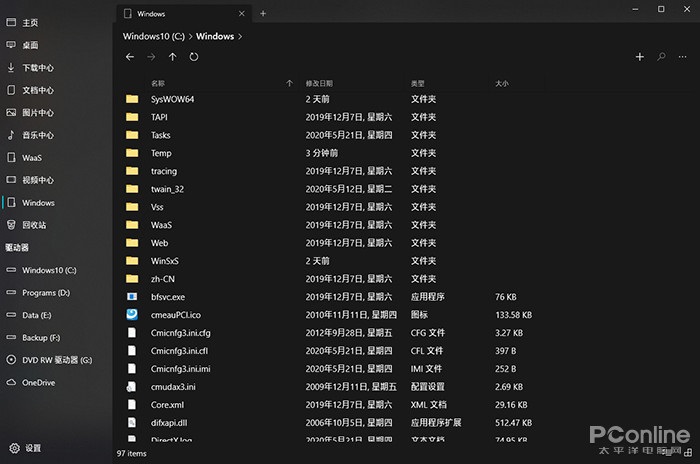Add a new tab with plus

coord(263,13)
